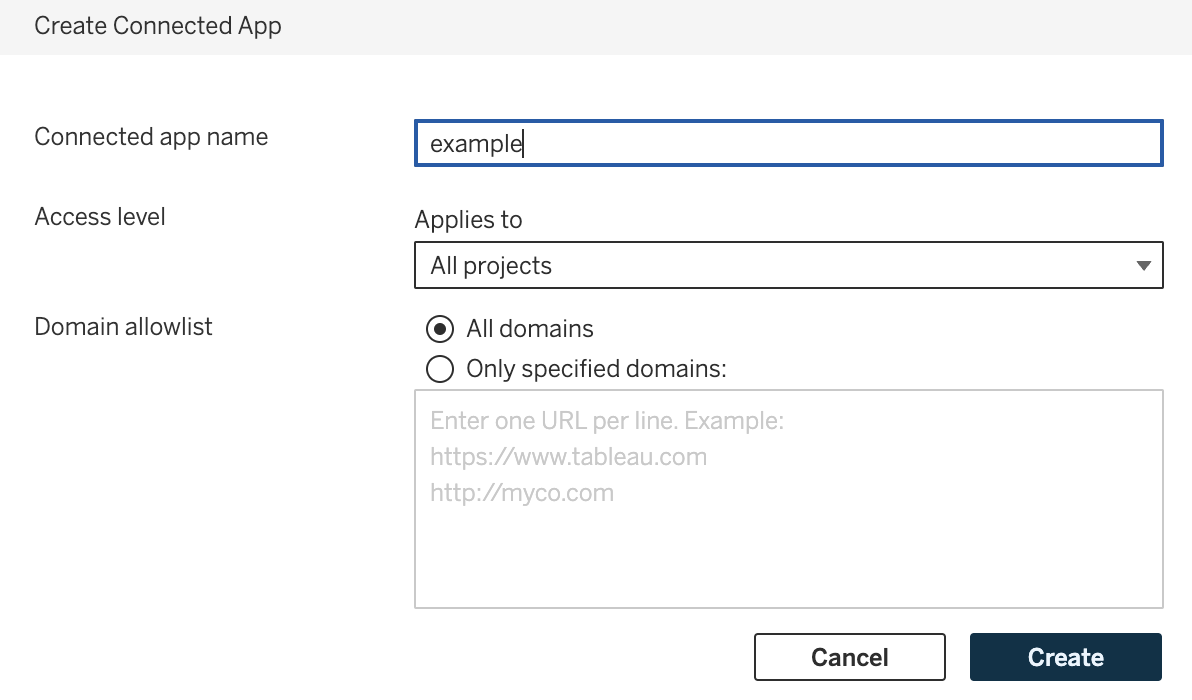Click the "All domains" option label text
1192x700 pixels.
click(530, 329)
